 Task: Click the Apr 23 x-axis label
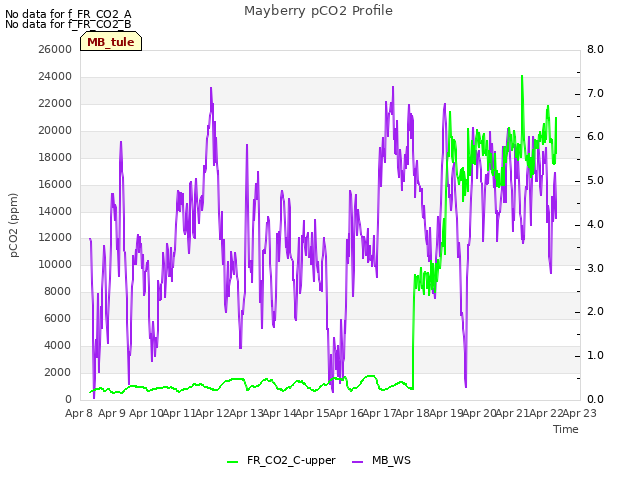(x=579, y=413)
